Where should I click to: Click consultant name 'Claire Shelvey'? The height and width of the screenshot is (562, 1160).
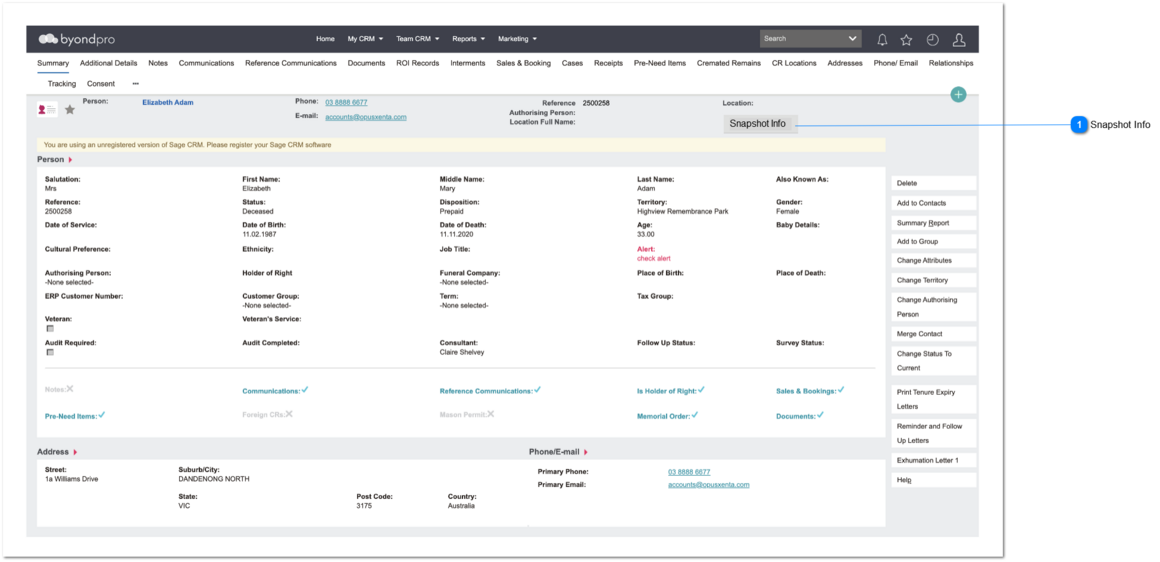pos(462,353)
